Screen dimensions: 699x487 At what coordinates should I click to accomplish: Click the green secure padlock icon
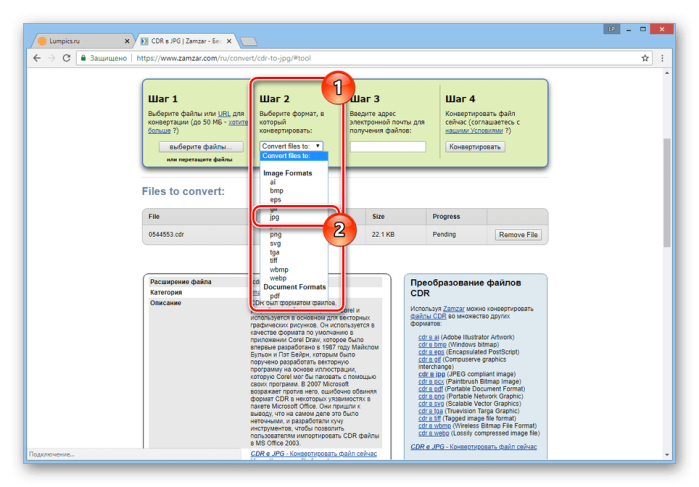click(83, 58)
